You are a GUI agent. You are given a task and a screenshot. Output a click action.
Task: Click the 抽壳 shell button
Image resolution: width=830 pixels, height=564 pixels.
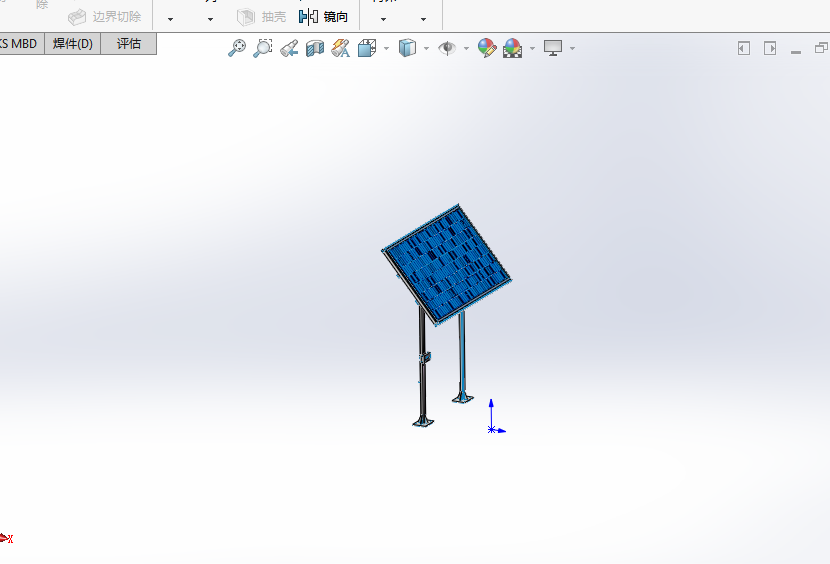click(x=261, y=17)
